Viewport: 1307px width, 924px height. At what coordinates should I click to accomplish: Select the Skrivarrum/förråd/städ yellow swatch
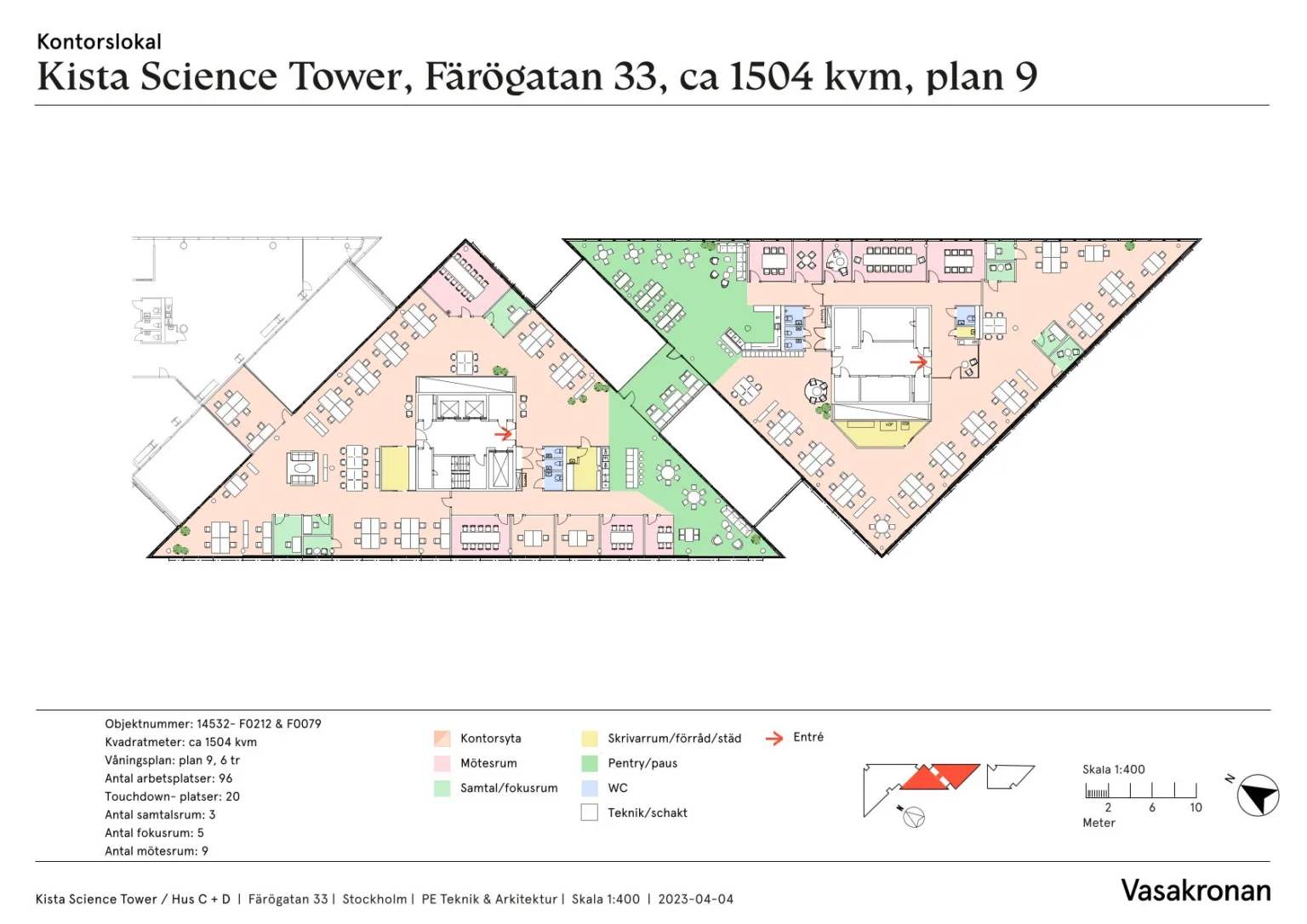(x=590, y=739)
